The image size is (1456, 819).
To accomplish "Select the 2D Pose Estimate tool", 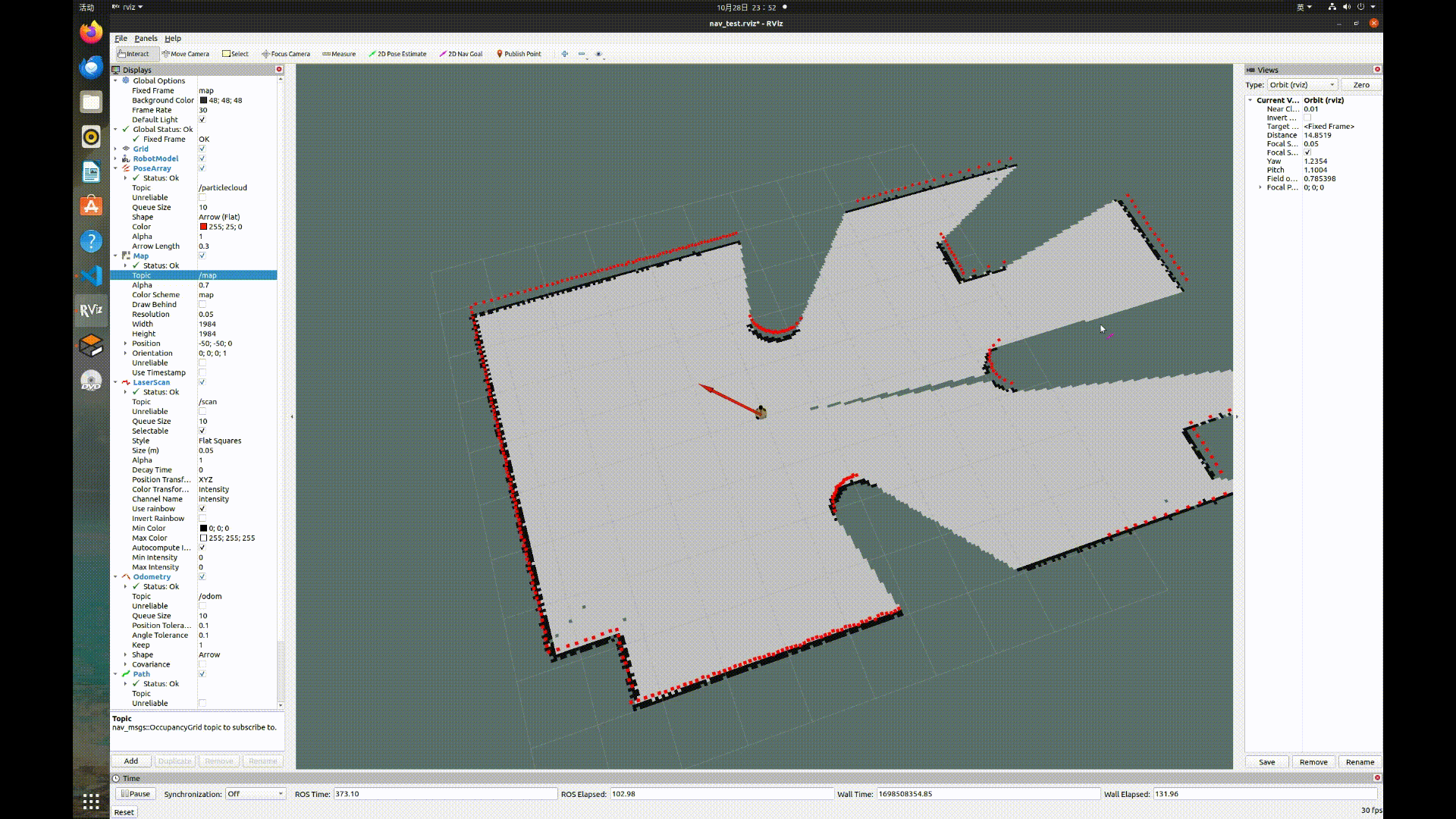I will (x=397, y=54).
